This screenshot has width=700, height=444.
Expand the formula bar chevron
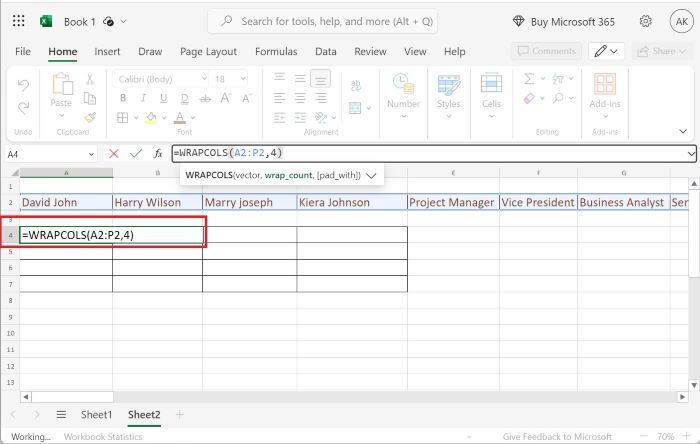691,154
